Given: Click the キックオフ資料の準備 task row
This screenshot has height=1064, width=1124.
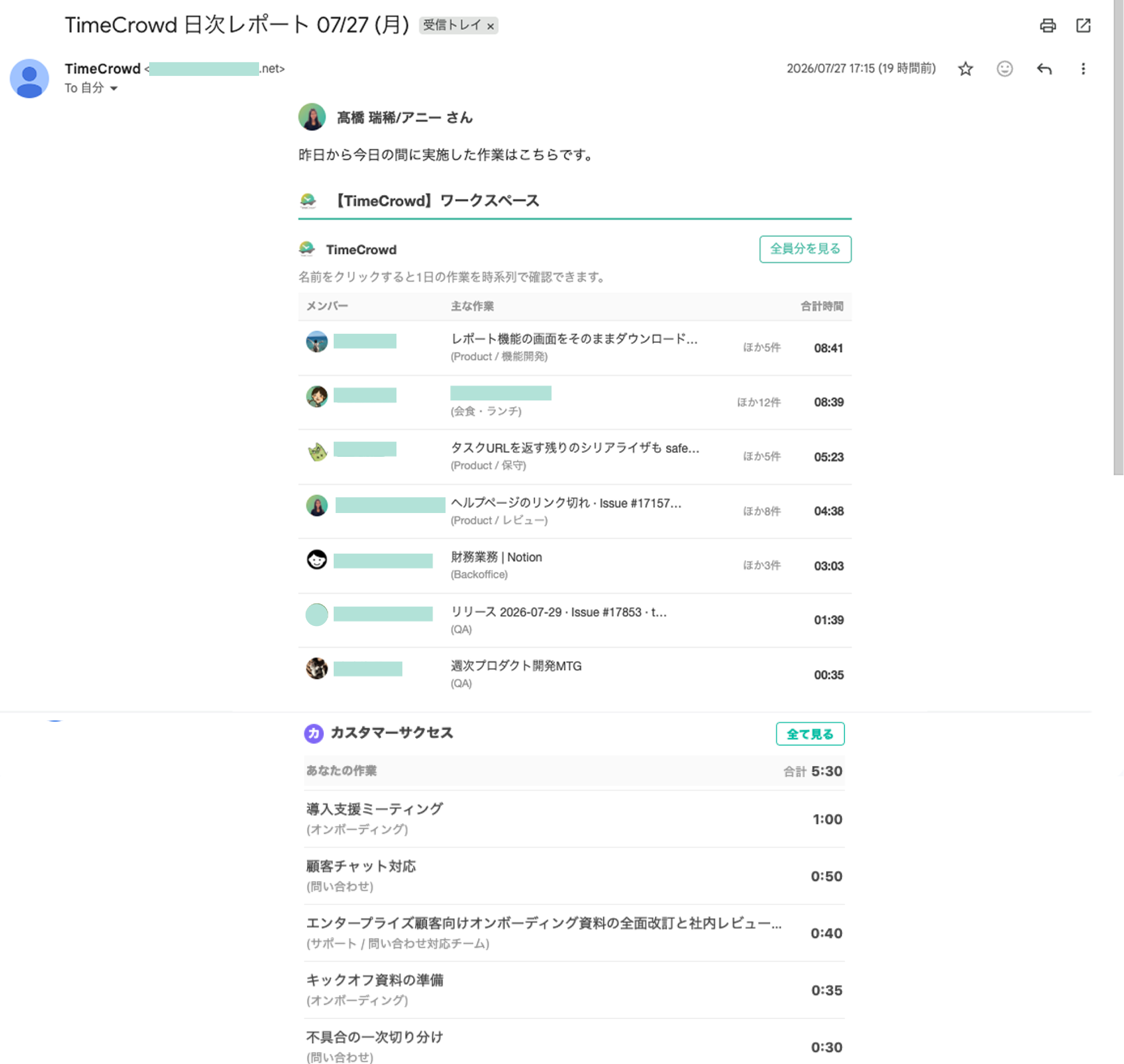Looking at the screenshot, I should coord(574,990).
